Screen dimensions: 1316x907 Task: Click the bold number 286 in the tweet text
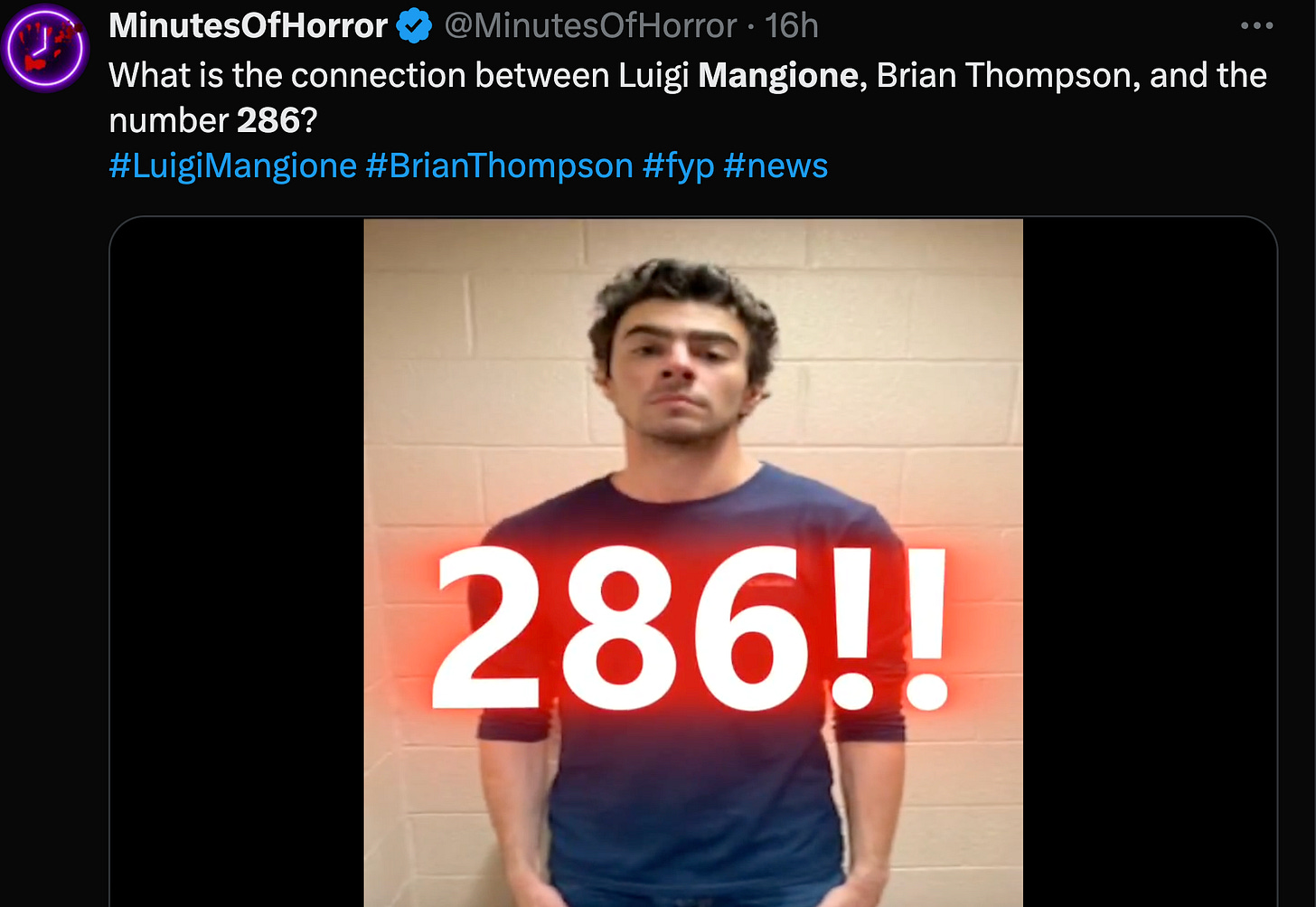268,121
